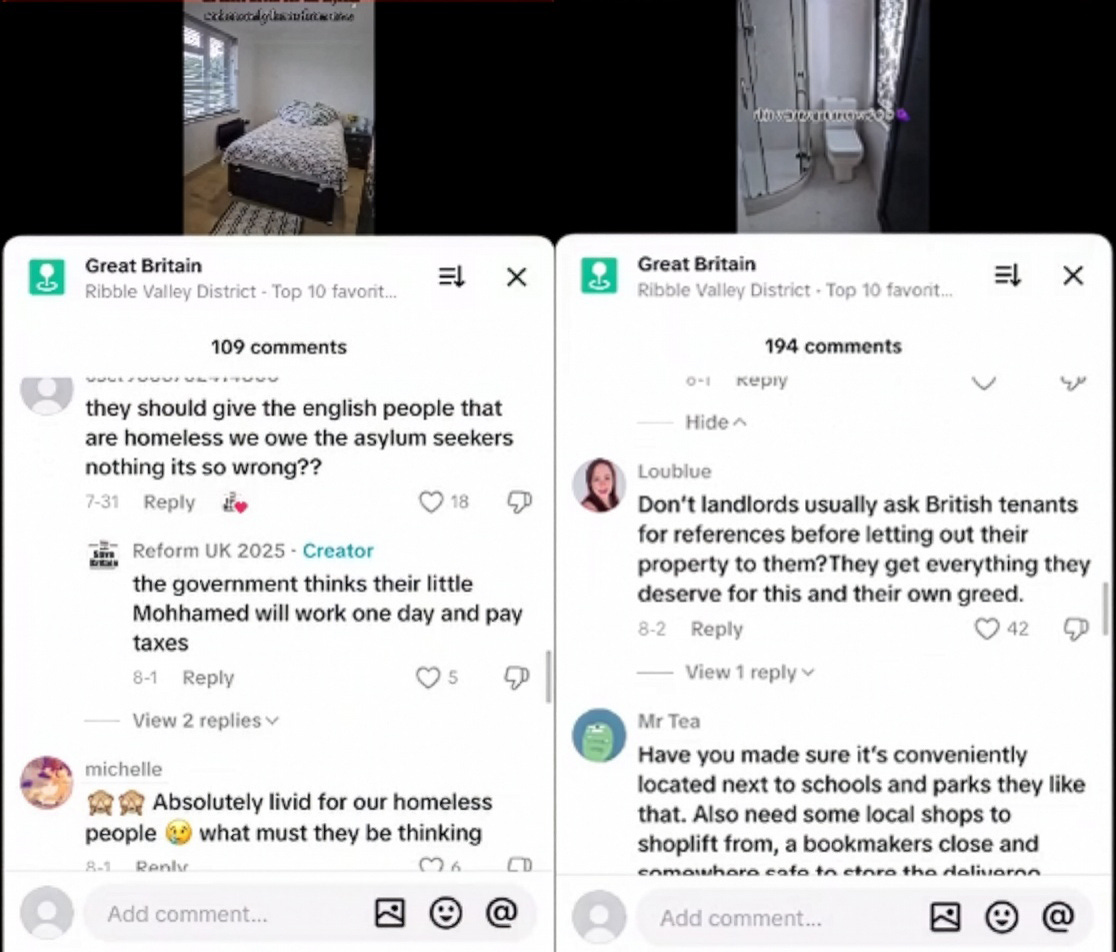
Task: Collapse replies using the Hide link
Action: click(715, 422)
